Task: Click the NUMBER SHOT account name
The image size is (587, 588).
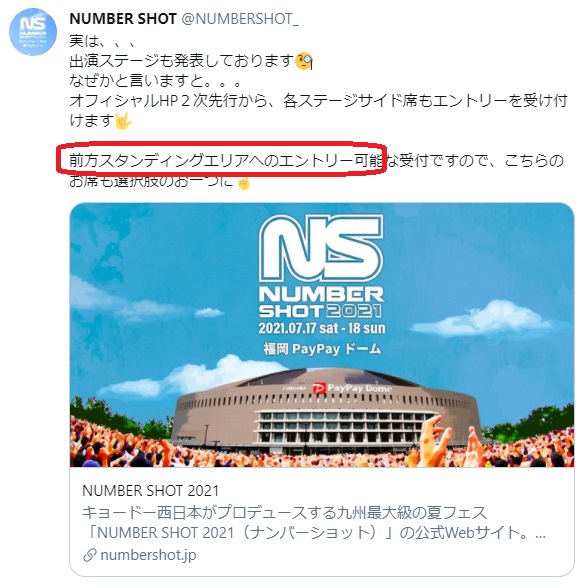Action: 123,19
